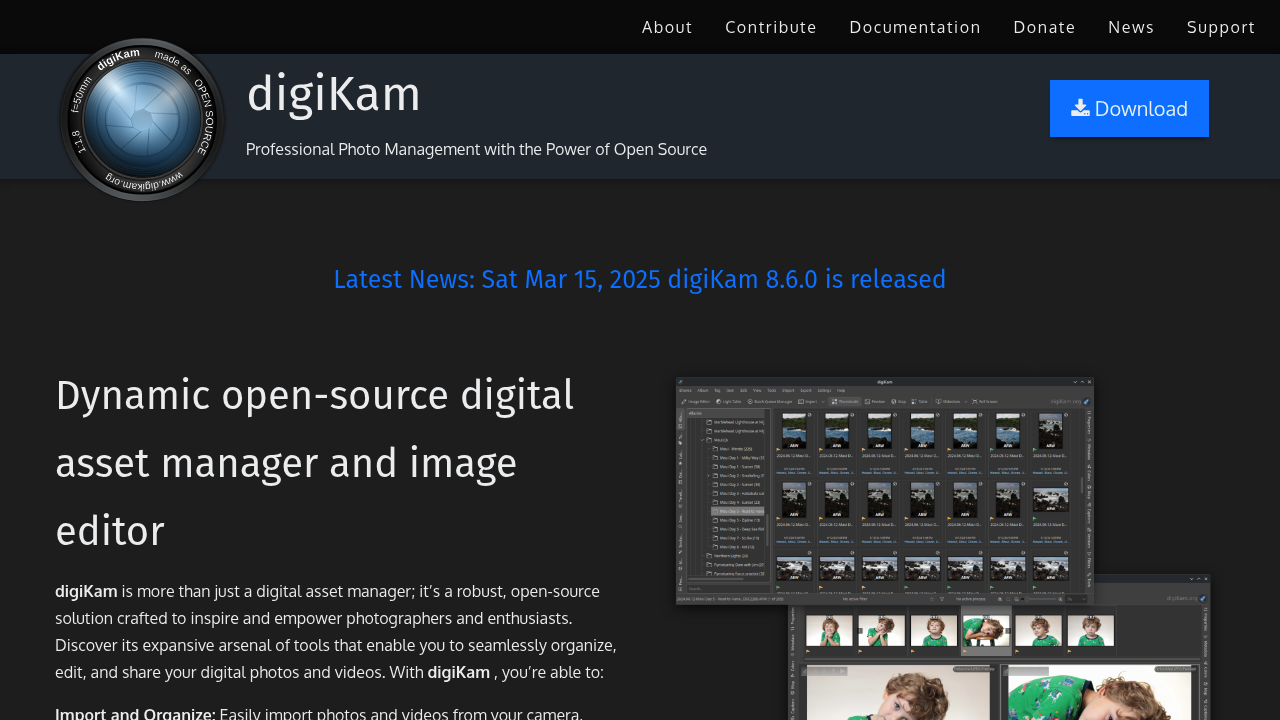Viewport: 1280px width, 720px height.
Task: Click the 'Professional Photo Management' tagline
Action: (476, 149)
